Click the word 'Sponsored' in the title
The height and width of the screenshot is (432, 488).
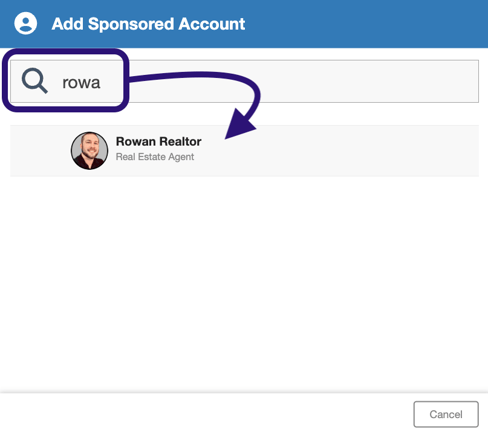(x=131, y=24)
